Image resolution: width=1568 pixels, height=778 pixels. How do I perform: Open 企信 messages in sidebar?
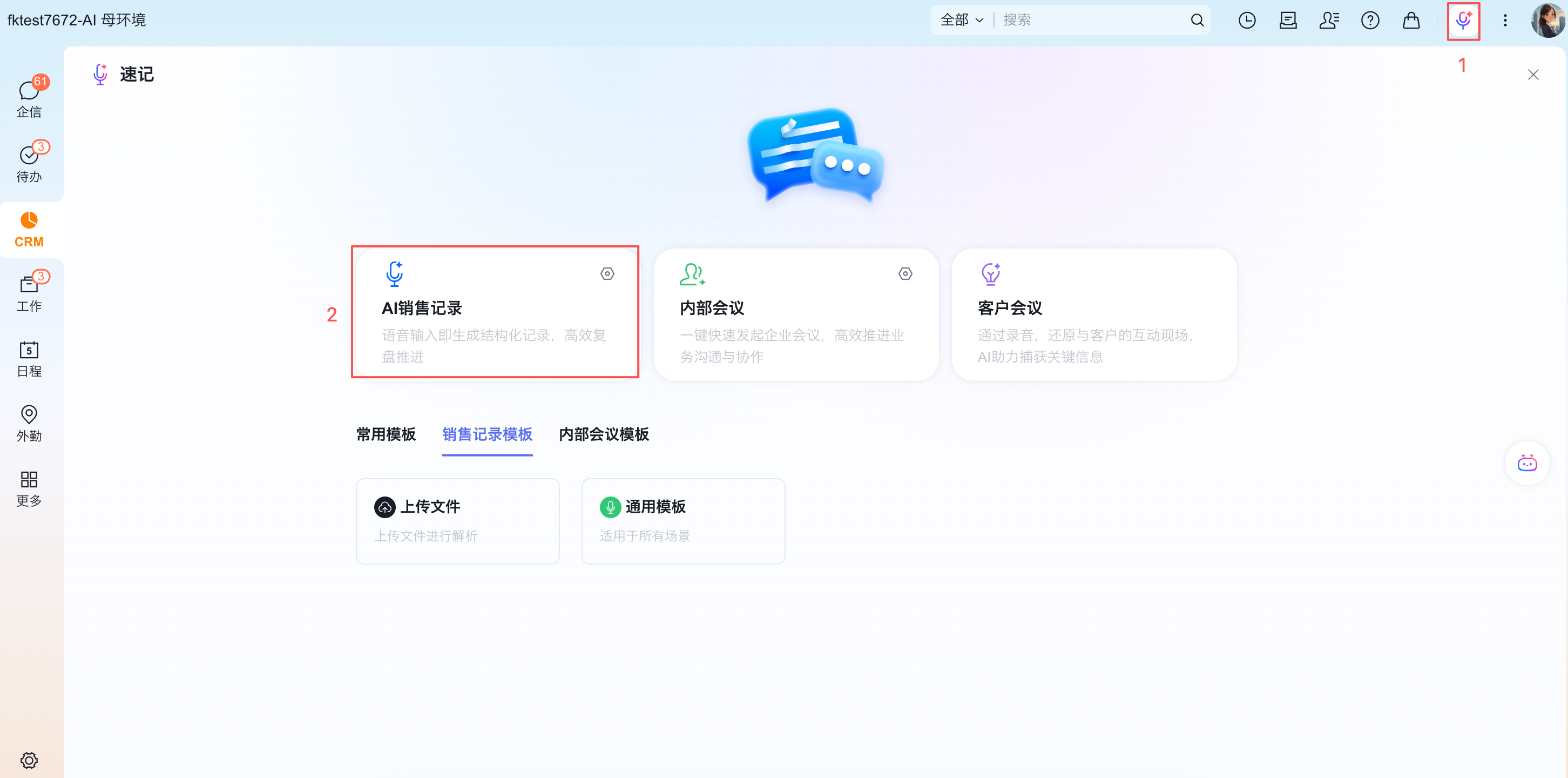tap(29, 98)
